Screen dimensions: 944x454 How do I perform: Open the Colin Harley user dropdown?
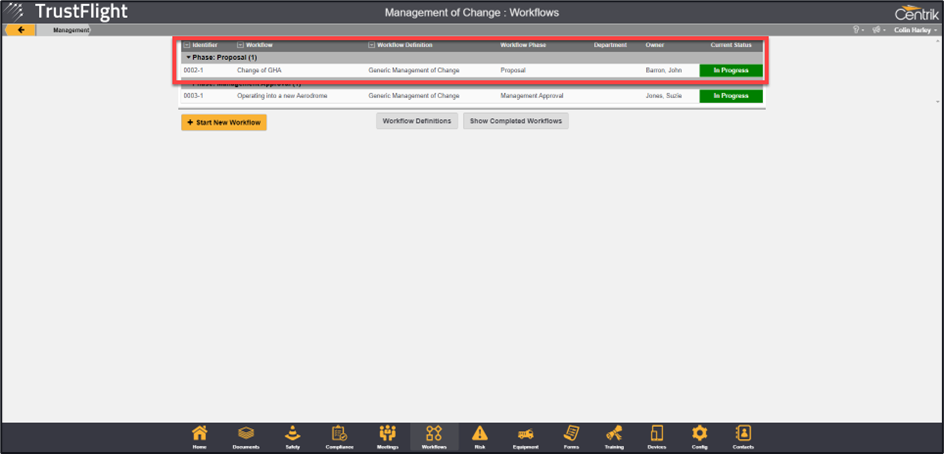coord(915,30)
